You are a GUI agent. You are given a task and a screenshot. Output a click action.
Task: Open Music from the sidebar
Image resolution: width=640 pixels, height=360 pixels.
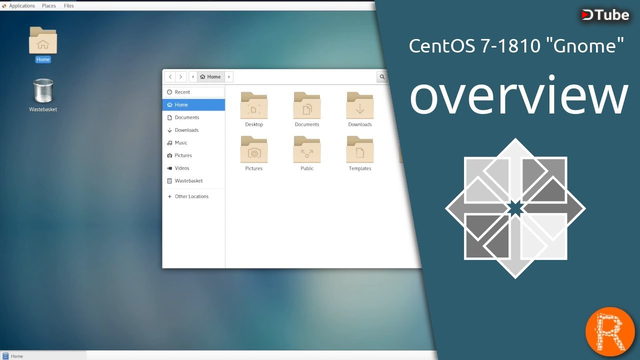[193, 143]
